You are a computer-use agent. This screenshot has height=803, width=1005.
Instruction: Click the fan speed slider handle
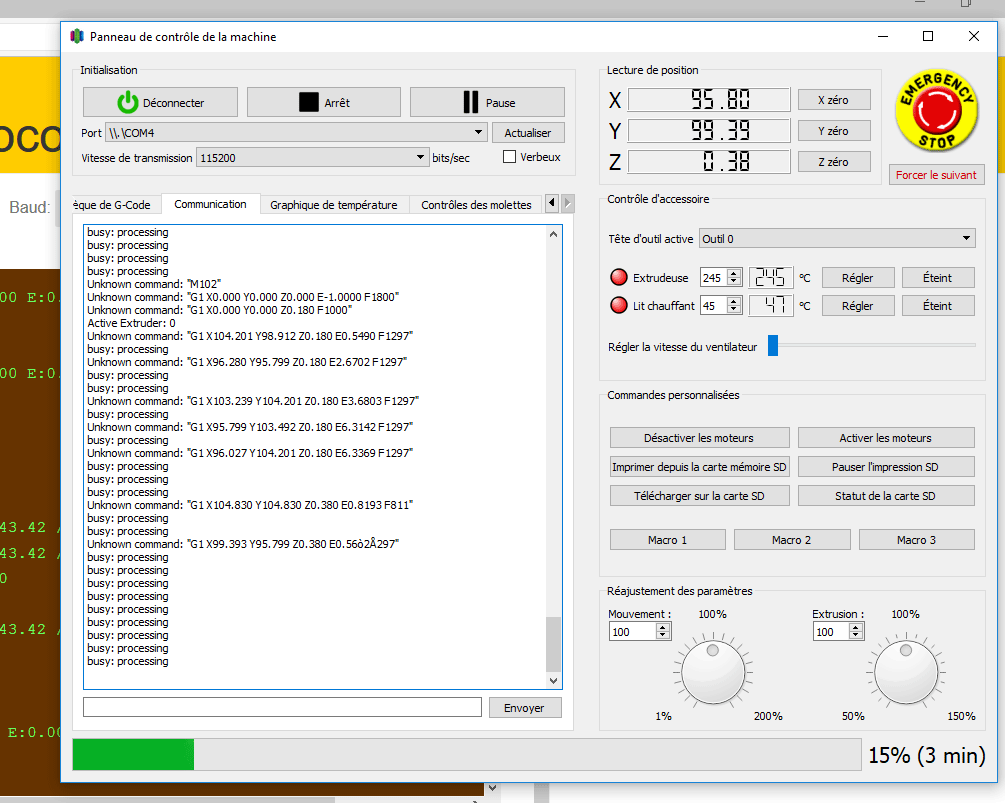[x=773, y=345]
